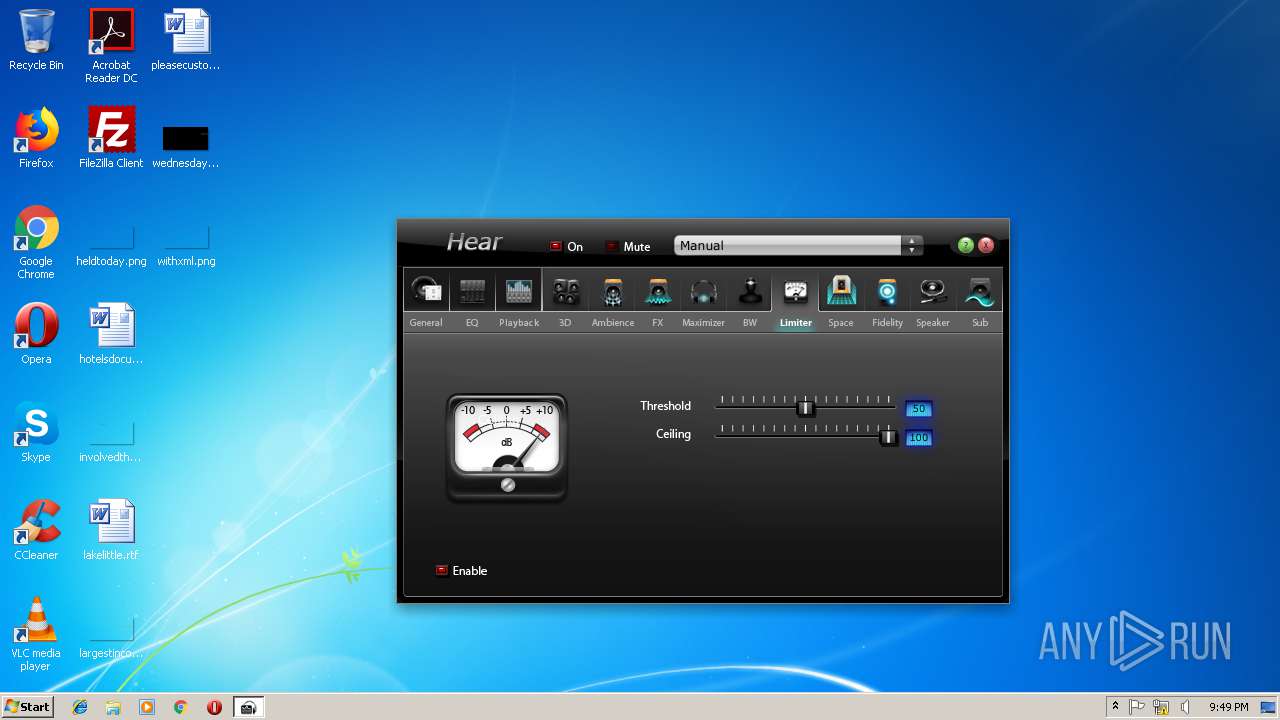Screen dimensions: 1280x720
Task: Switch to the Fidelity tab label
Action: (887, 323)
